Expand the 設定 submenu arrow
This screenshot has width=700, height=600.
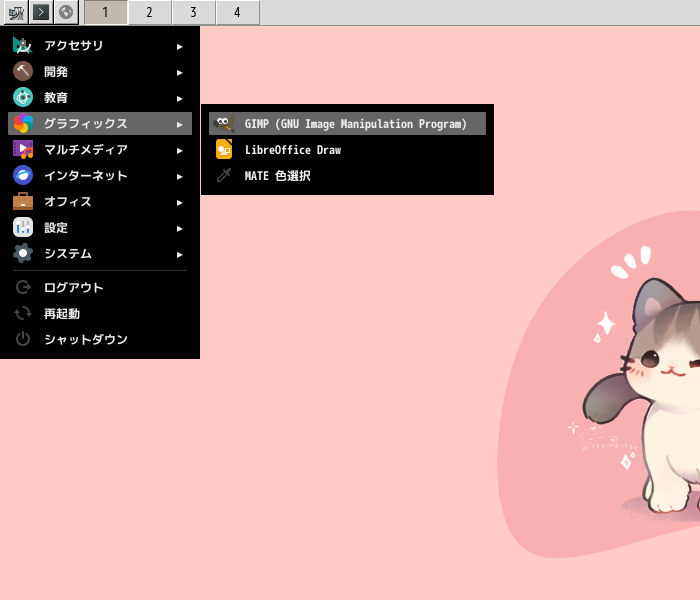coord(179,229)
